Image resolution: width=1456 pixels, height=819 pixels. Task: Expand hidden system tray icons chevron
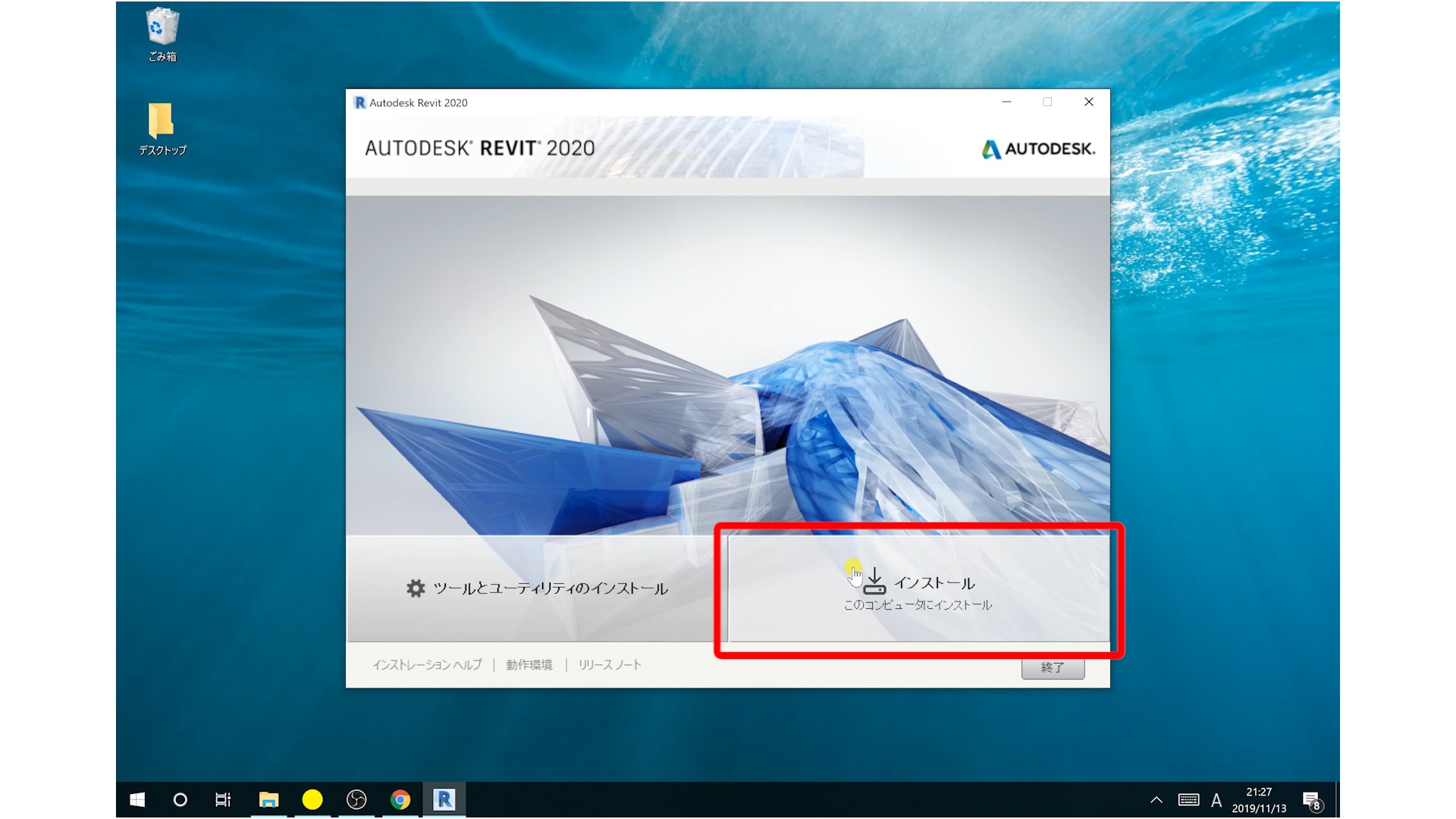pos(1156,799)
